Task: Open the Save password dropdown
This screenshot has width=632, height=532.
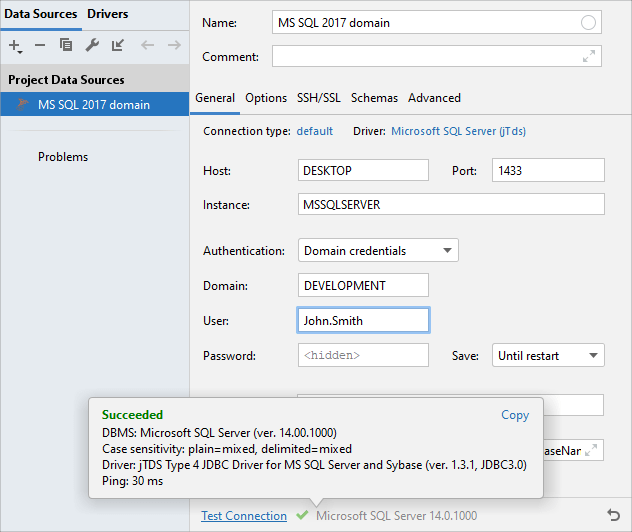Action: pos(548,355)
